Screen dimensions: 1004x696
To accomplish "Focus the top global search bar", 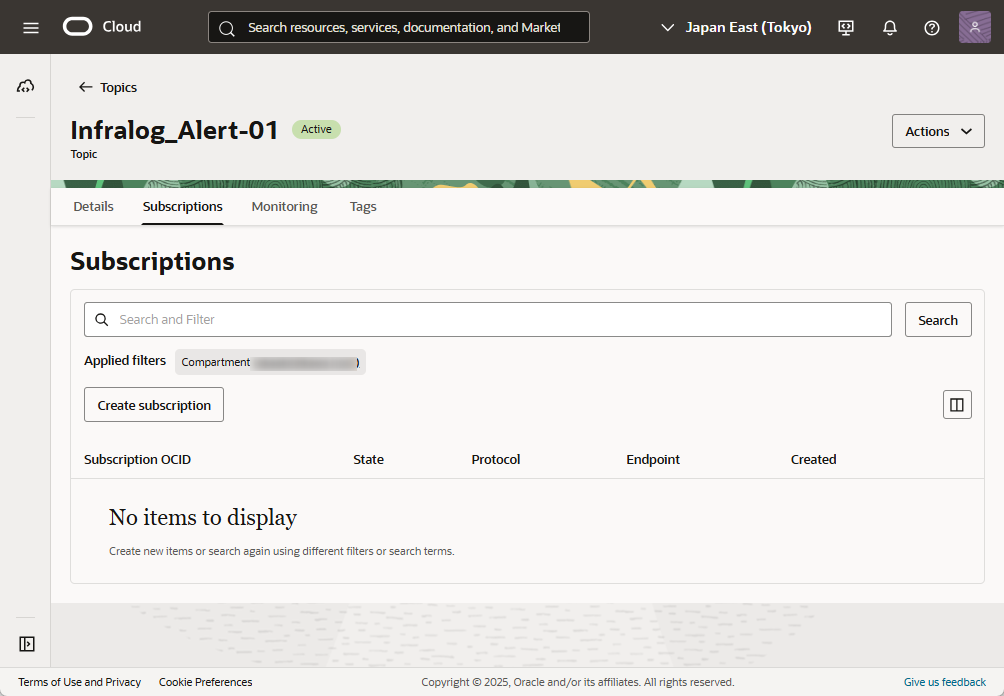I will (x=399, y=28).
